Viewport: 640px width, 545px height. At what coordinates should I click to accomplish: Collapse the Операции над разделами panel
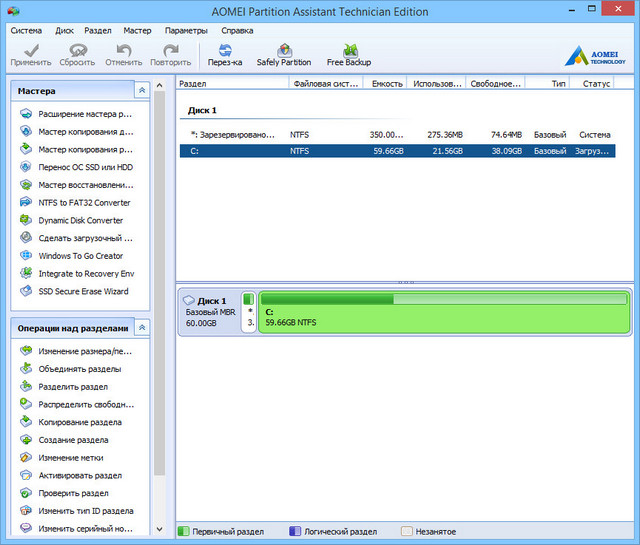pyautogui.click(x=142, y=328)
